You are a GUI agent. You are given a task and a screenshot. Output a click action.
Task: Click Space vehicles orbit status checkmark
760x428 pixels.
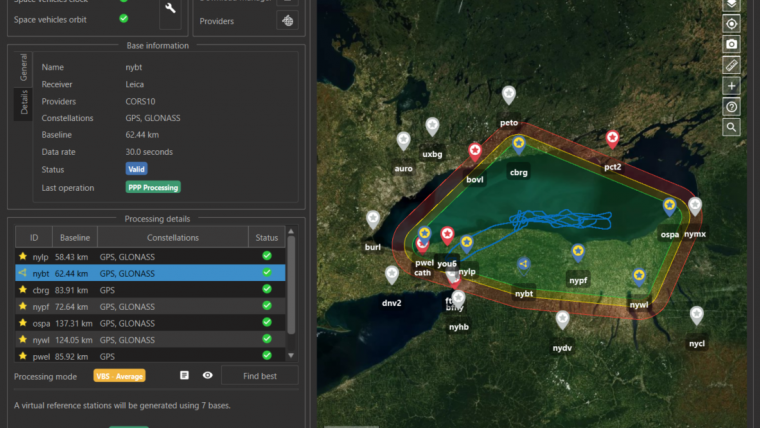click(x=124, y=18)
